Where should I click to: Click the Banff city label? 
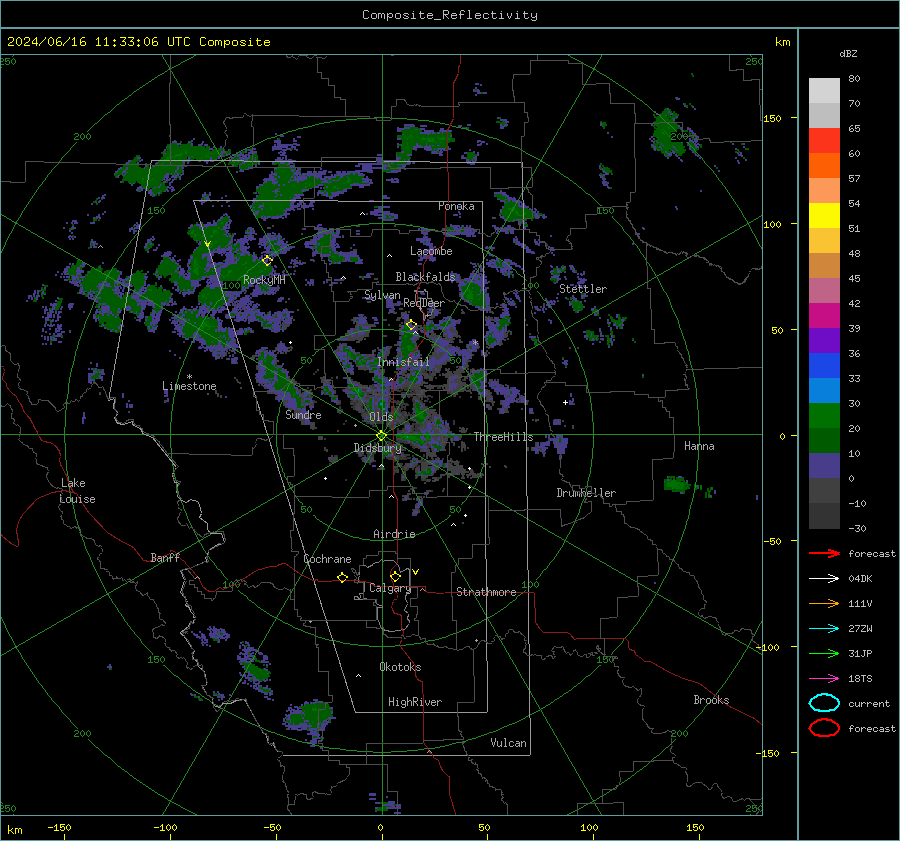point(165,557)
